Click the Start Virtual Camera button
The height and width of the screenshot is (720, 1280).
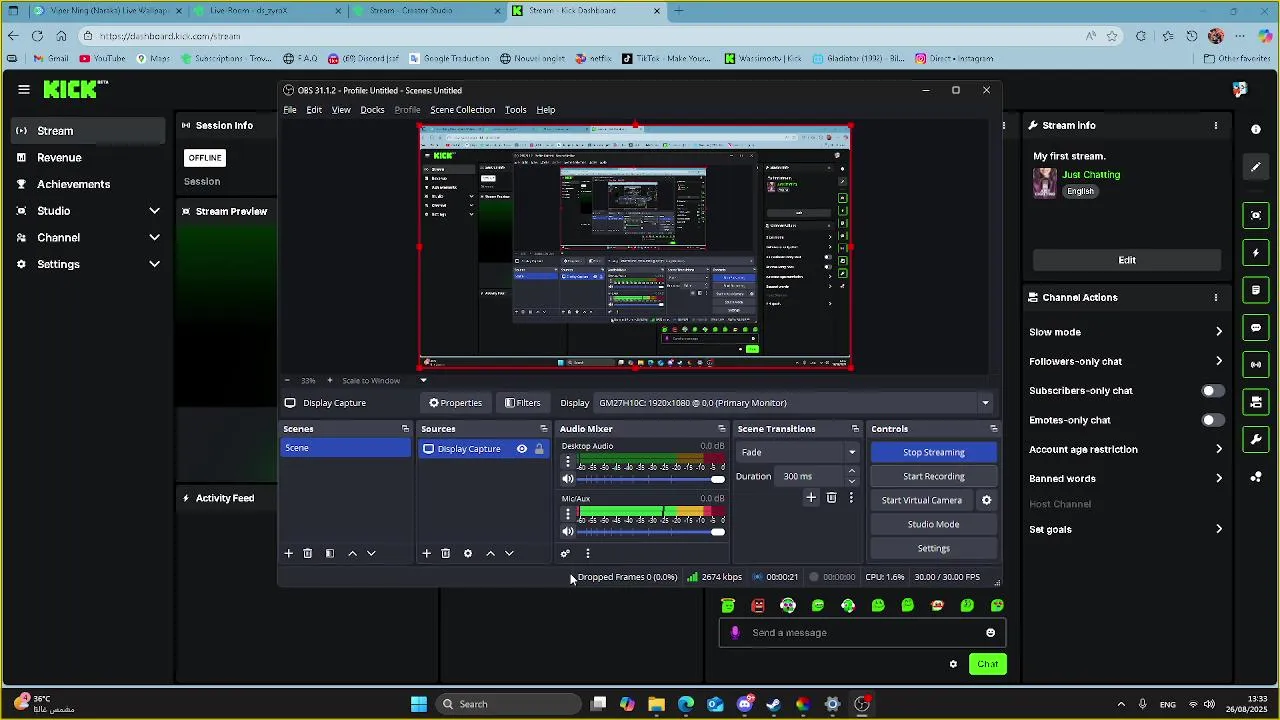tap(921, 500)
